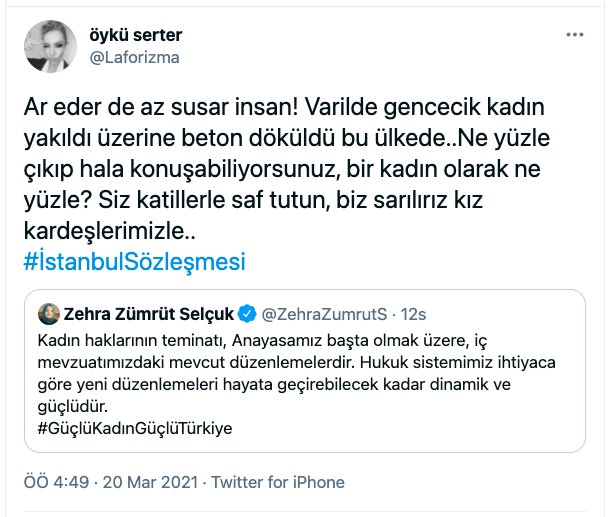Open the öykü serter display name
This screenshot has width=614, height=517.
tap(133, 36)
